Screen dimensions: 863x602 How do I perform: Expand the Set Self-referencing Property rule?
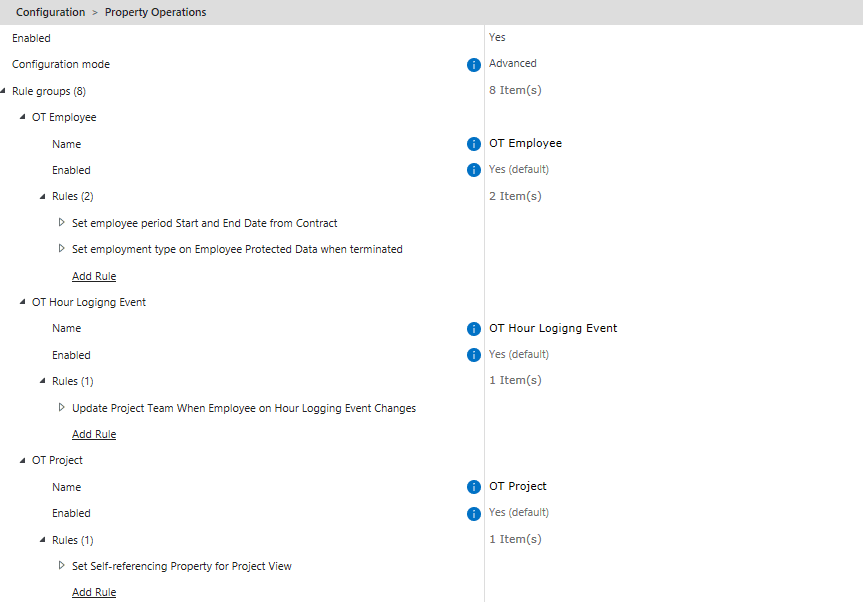pyautogui.click(x=62, y=566)
